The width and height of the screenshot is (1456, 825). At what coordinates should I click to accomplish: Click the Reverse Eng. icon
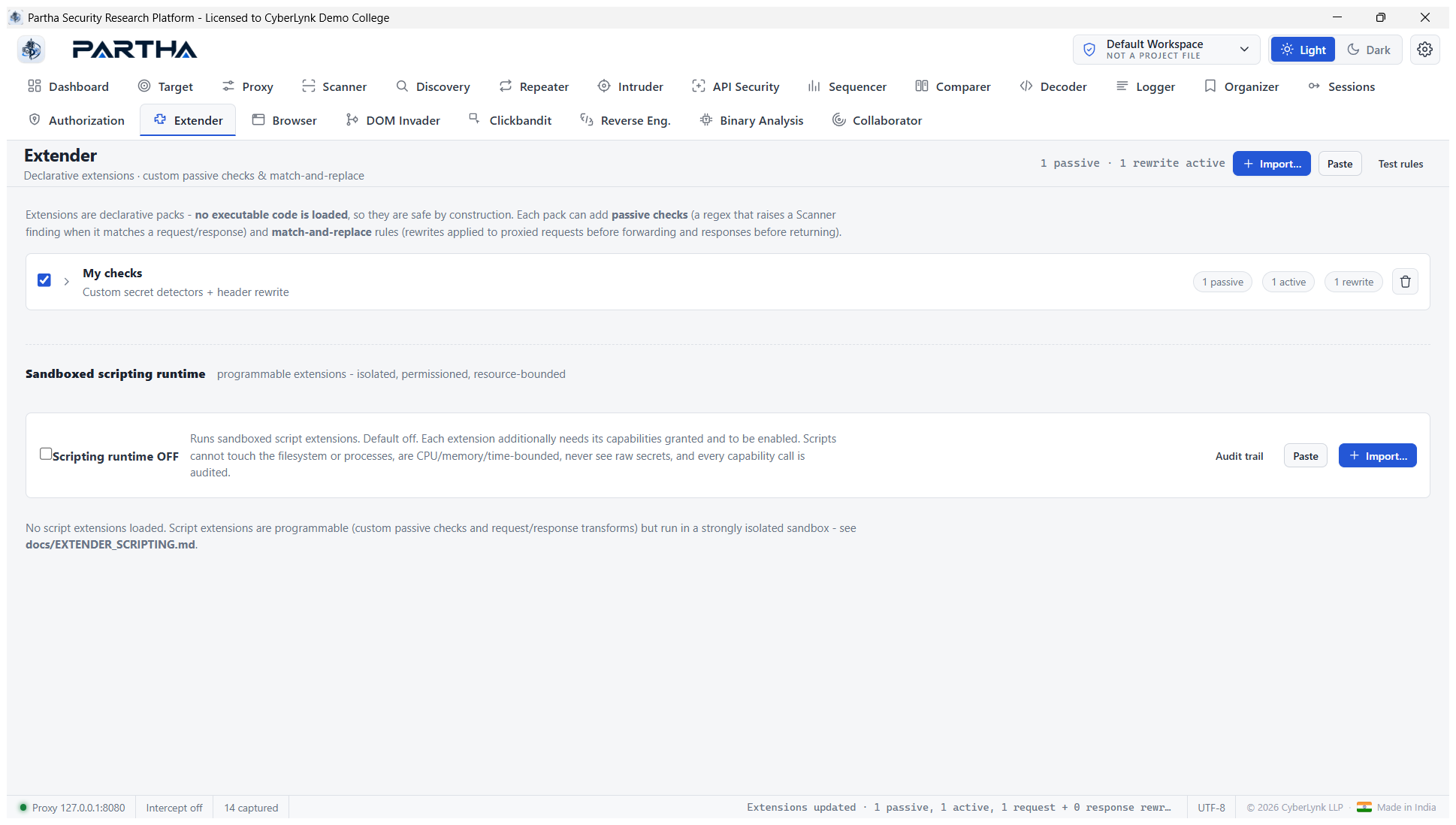(587, 120)
